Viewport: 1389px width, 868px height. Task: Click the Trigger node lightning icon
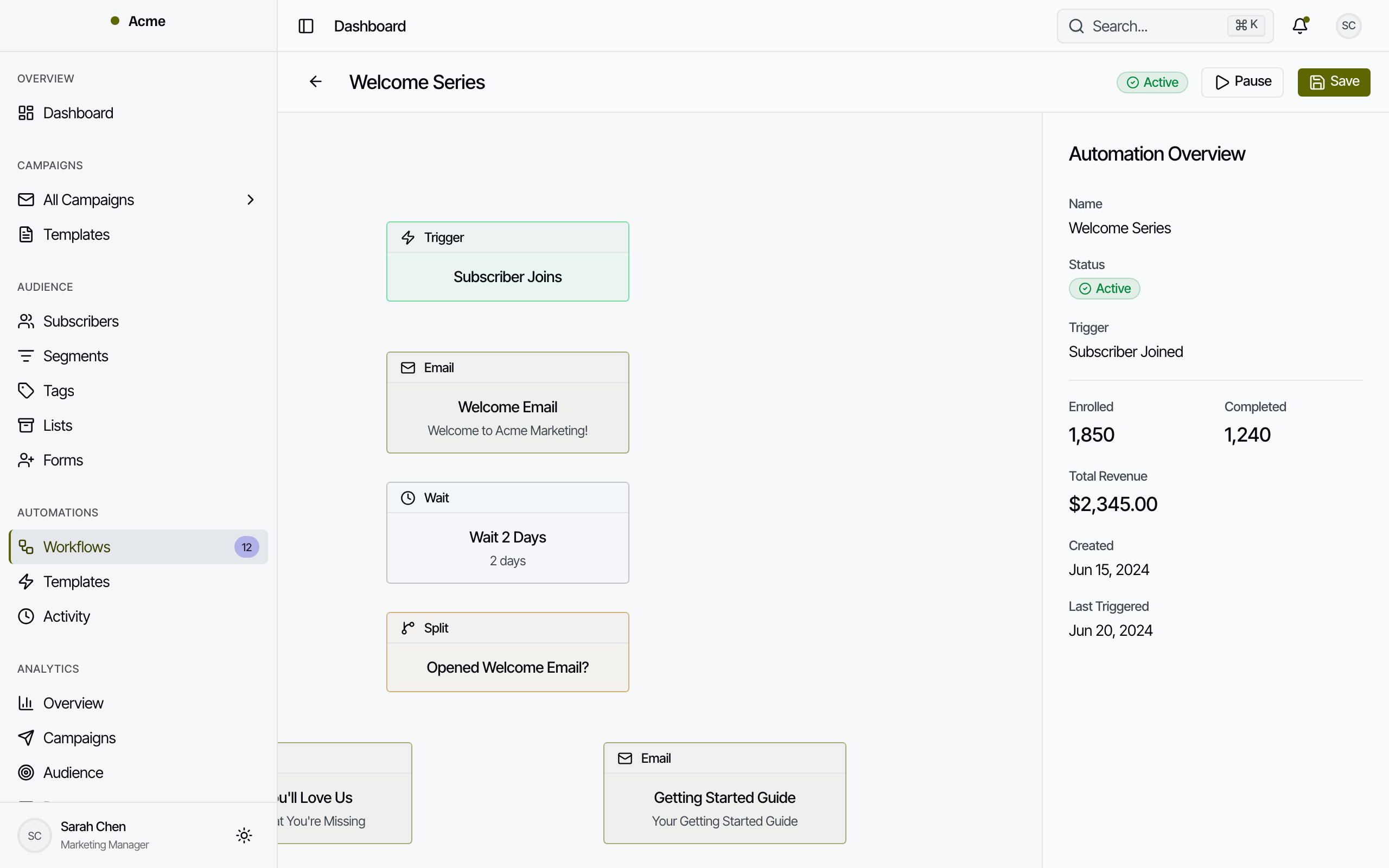pos(408,238)
